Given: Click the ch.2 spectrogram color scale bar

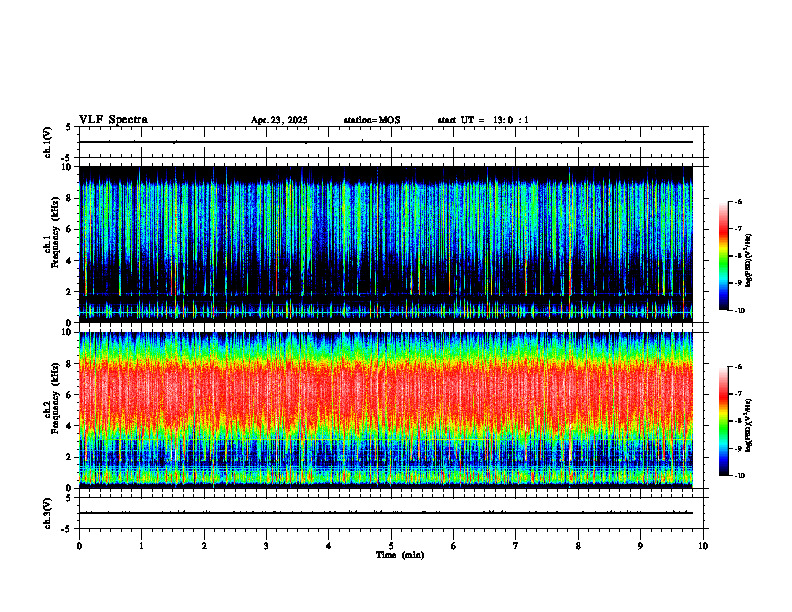Looking at the screenshot, I should click(x=723, y=421).
